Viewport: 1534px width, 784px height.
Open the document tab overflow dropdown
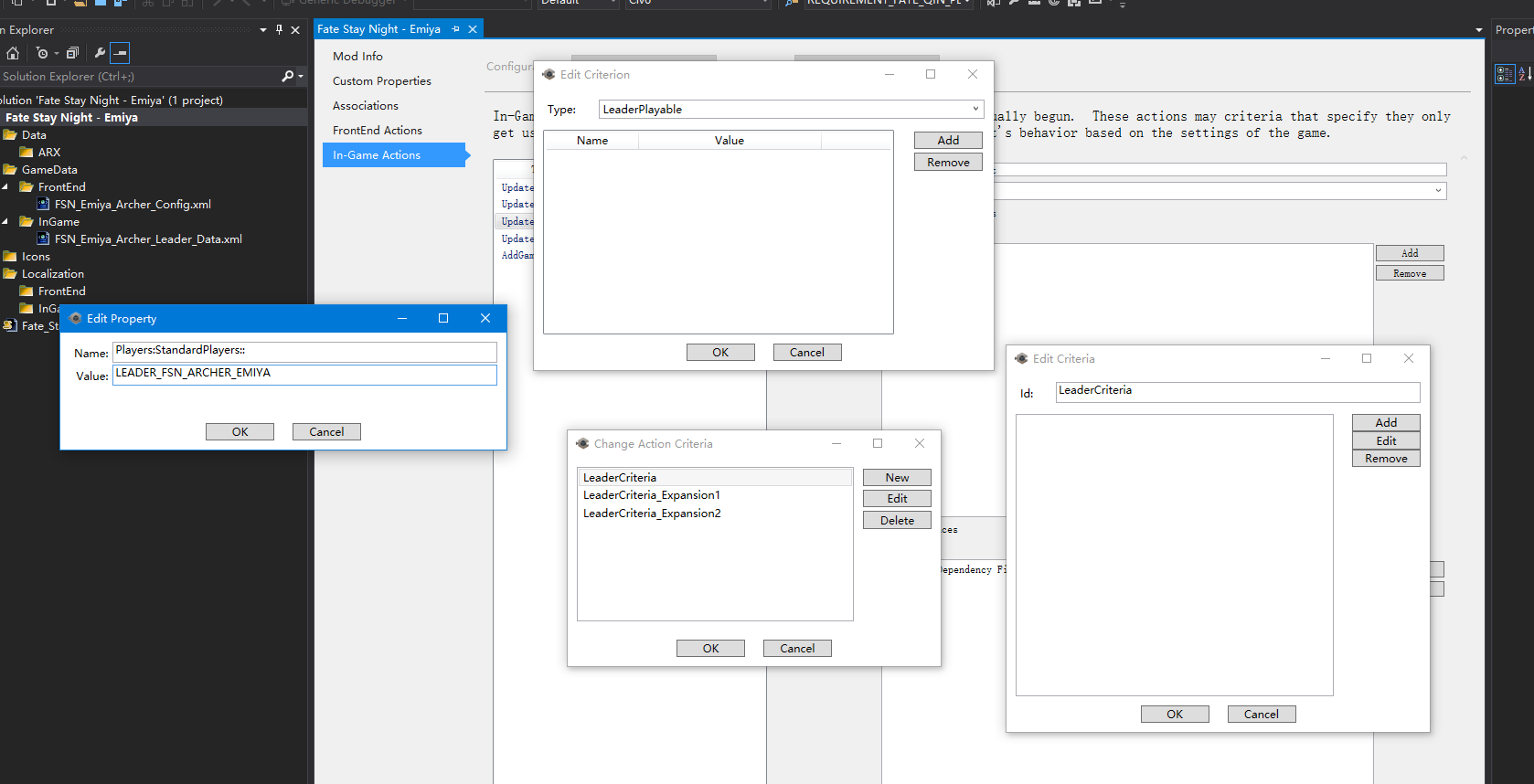[x=1478, y=30]
